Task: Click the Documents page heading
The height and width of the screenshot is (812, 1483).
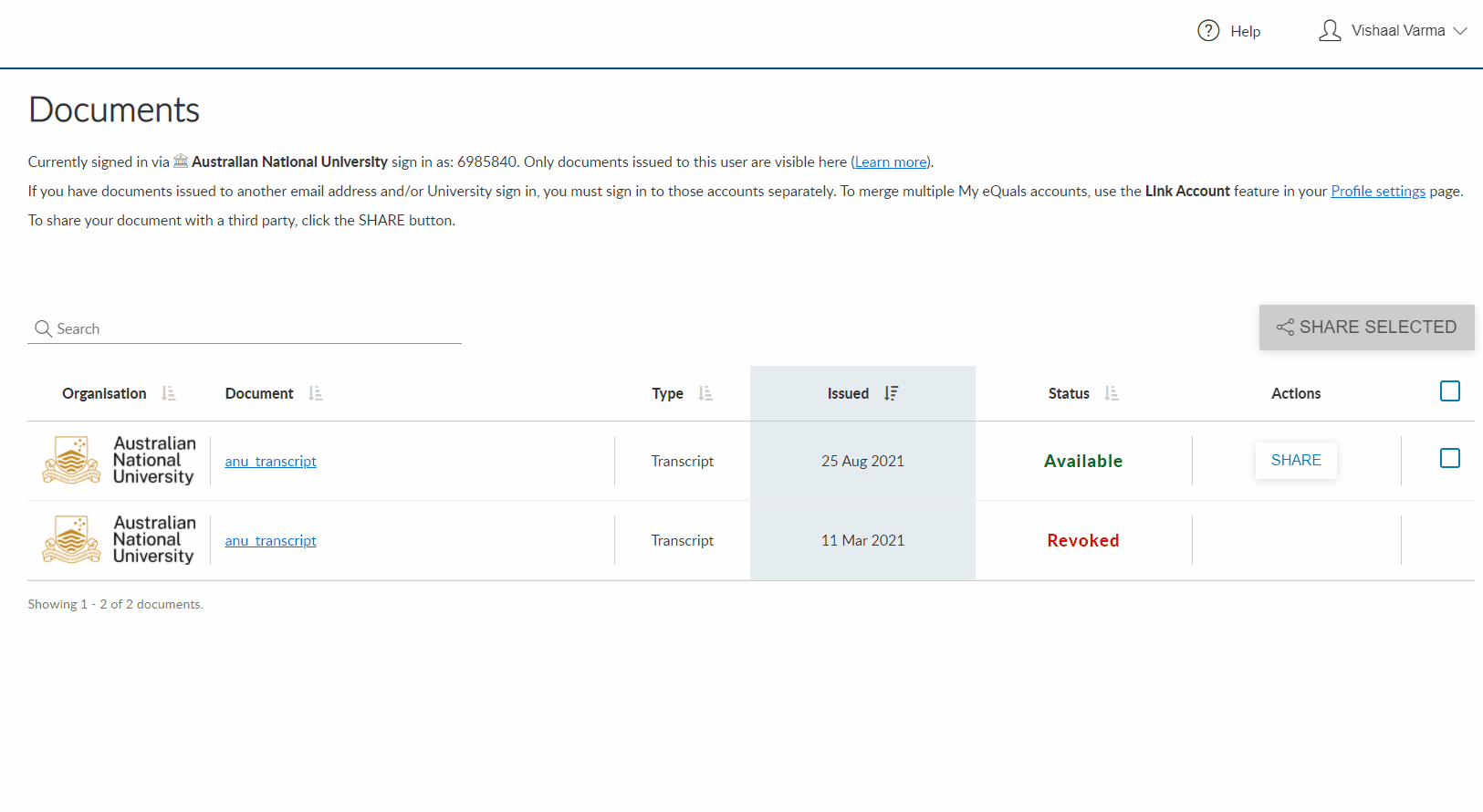Action: point(114,109)
